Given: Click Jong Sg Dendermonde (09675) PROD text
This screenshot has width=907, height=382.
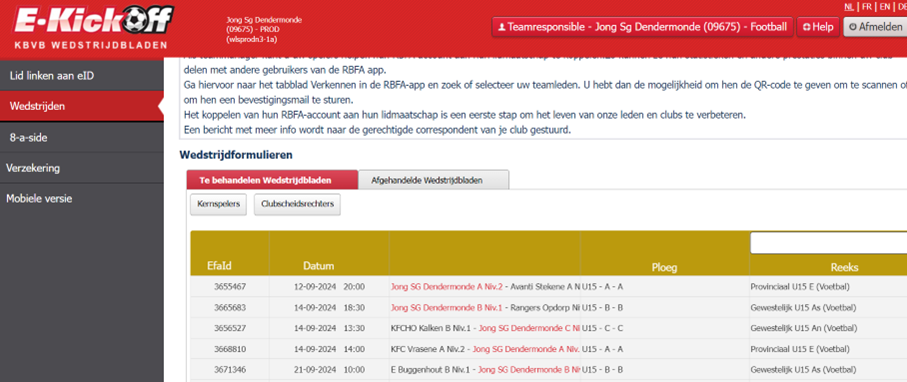Looking at the screenshot, I should click(264, 30).
